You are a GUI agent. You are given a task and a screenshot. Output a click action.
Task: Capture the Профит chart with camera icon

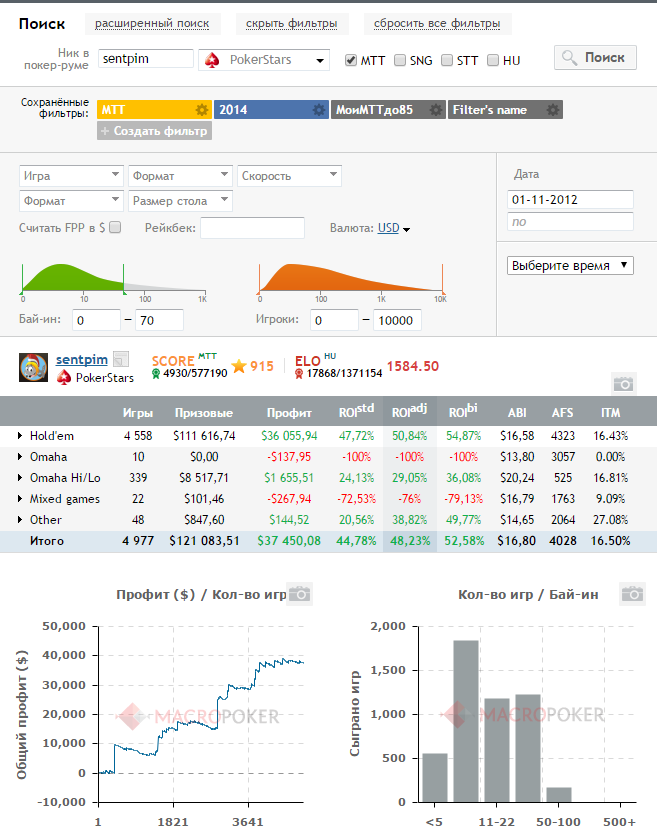300,594
